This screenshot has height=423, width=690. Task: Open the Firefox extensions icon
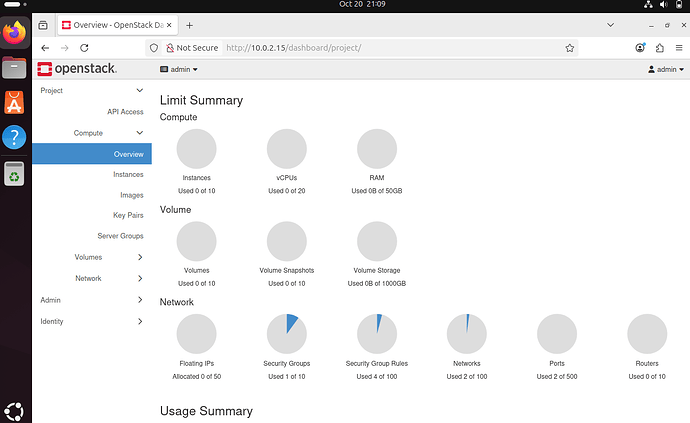(x=659, y=48)
